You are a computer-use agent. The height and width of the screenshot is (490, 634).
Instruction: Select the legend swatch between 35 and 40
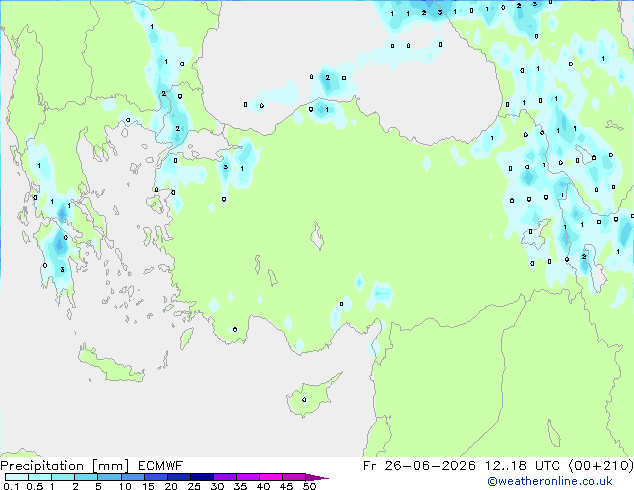tap(247, 477)
